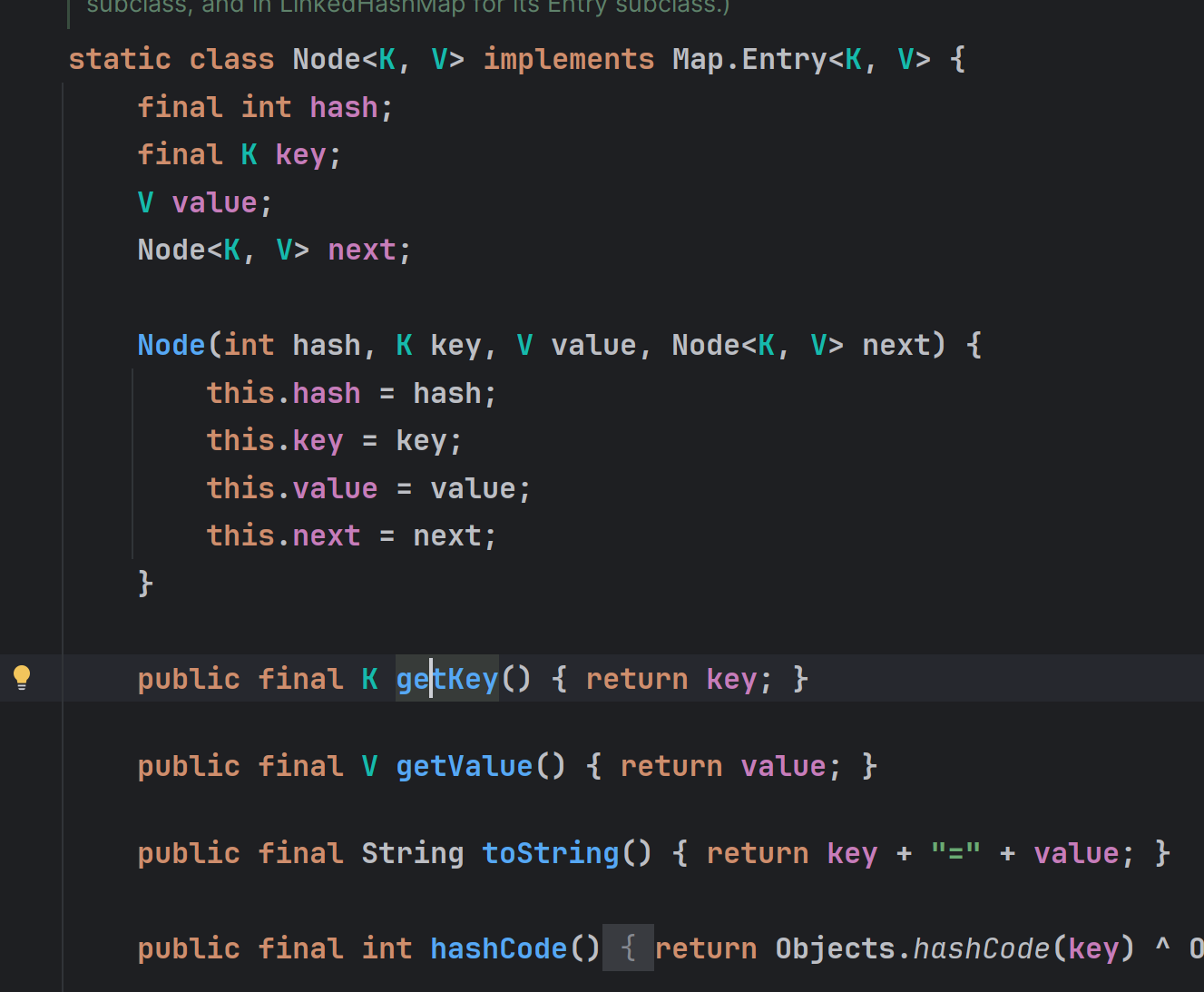1204x992 pixels.
Task: Click the getValue method name
Action: pyautogui.click(x=465, y=766)
